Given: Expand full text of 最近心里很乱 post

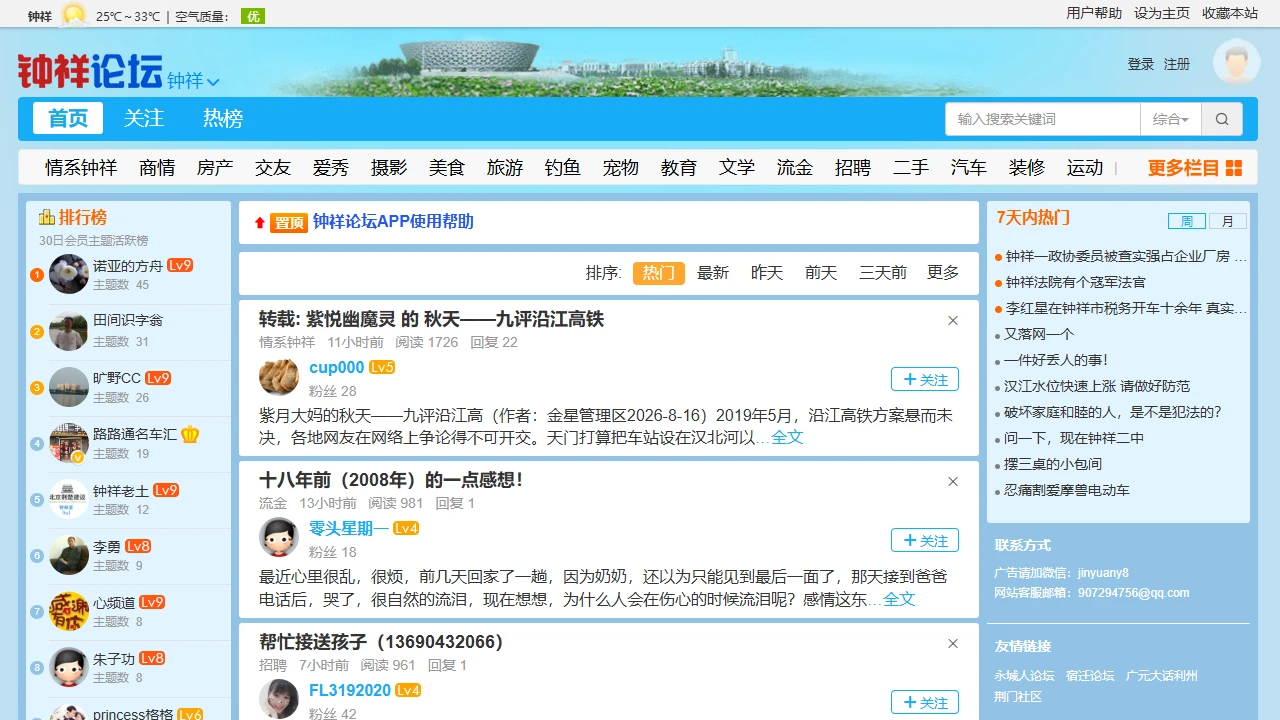Looking at the screenshot, I should (899, 598).
